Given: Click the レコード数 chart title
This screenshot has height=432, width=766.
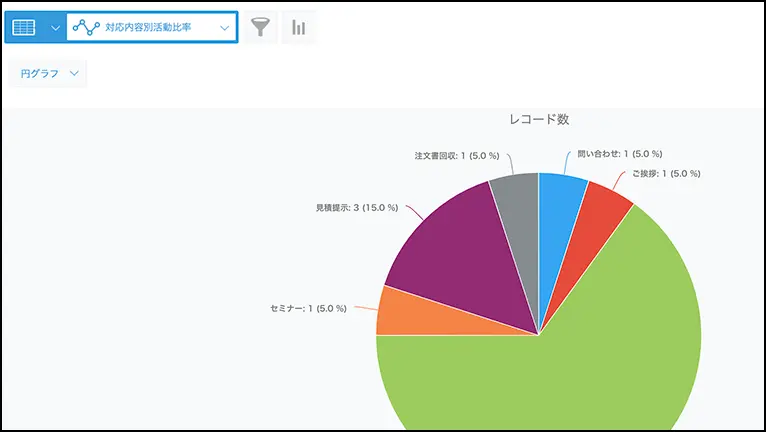Looking at the screenshot, I should click(x=539, y=119).
